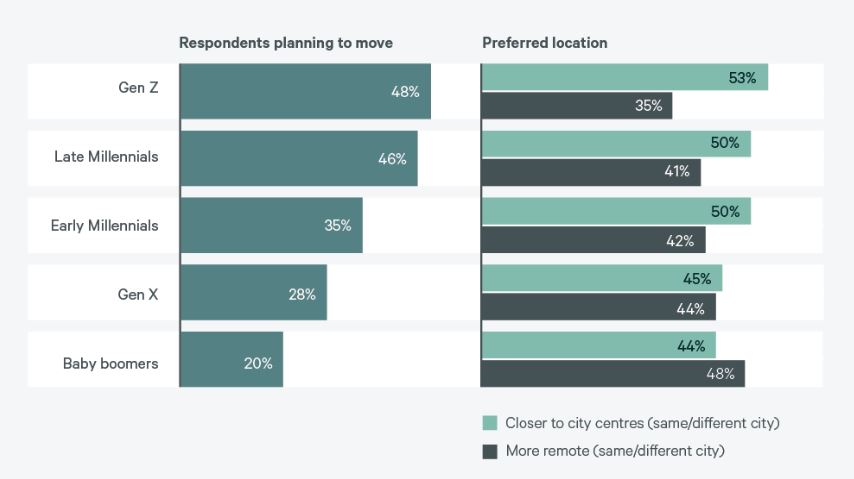Click the Gen X 28% bar

click(x=254, y=293)
